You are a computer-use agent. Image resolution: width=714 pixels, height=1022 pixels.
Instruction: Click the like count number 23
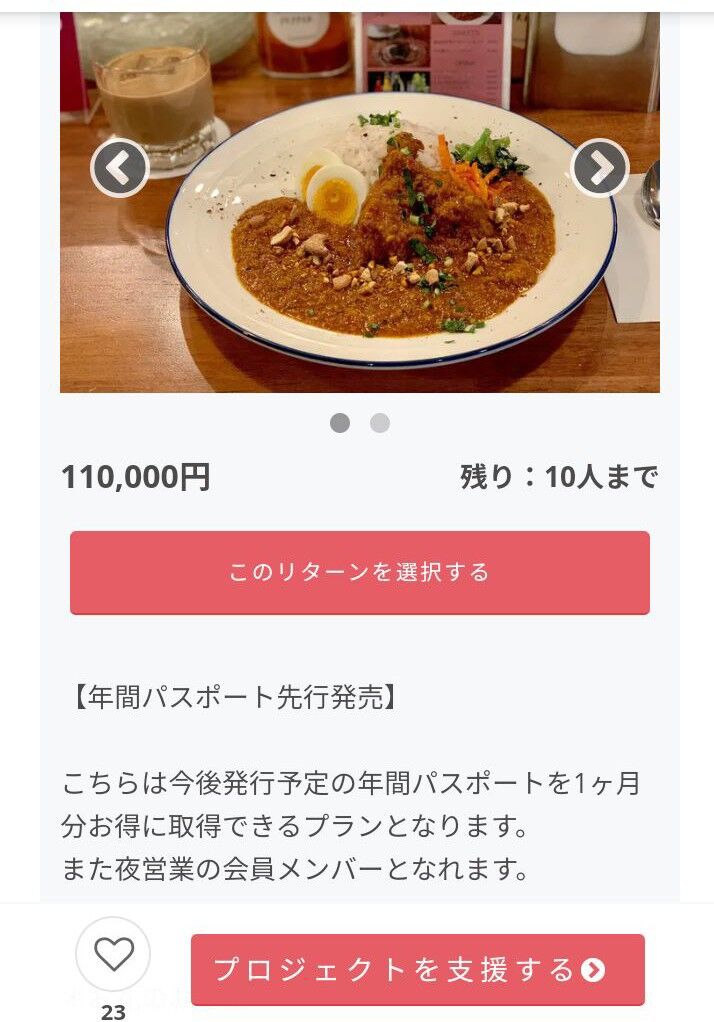[x=113, y=1012]
